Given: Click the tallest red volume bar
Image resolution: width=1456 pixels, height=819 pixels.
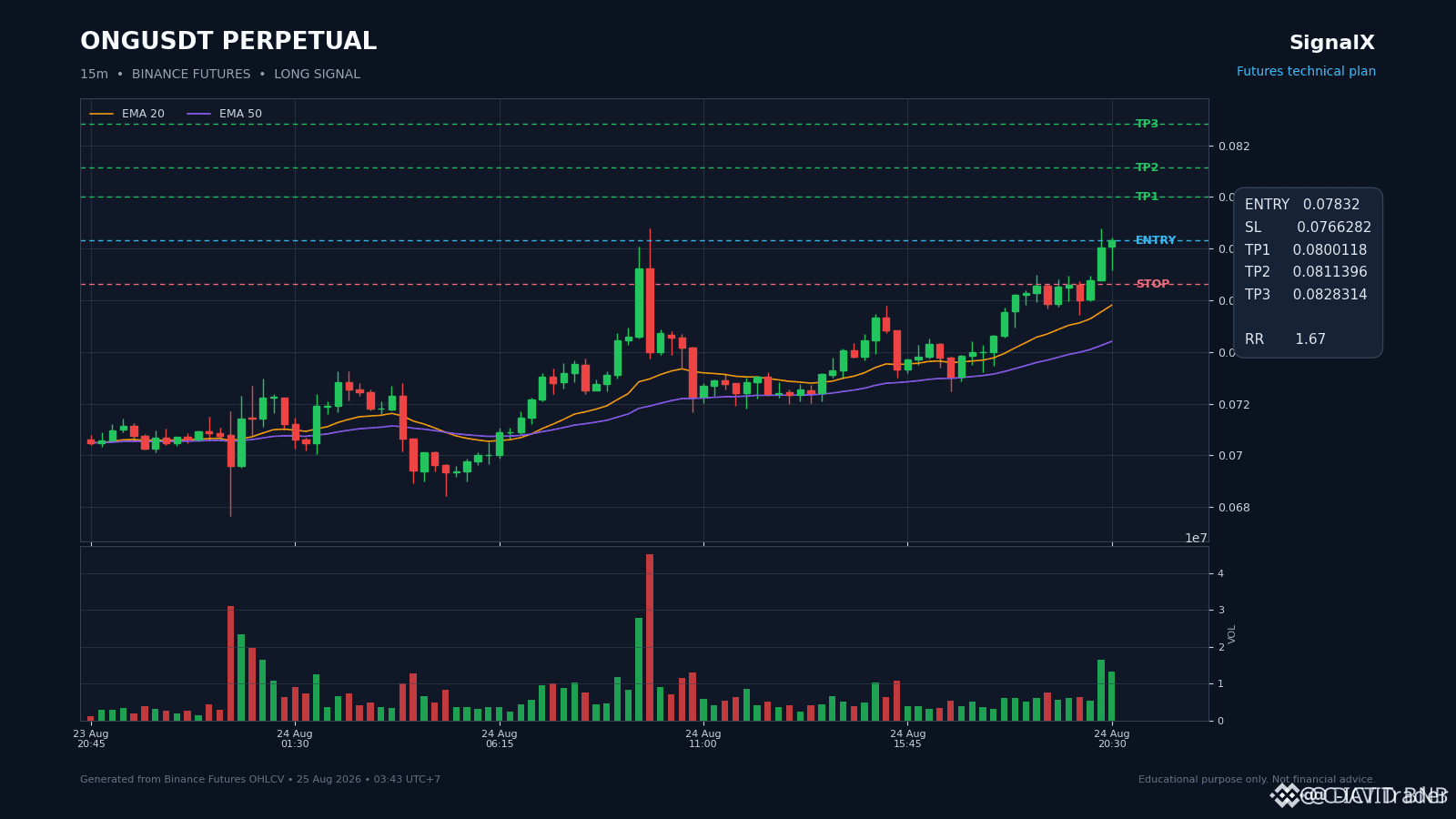Looking at the screenshot, I should coord(650,637).
